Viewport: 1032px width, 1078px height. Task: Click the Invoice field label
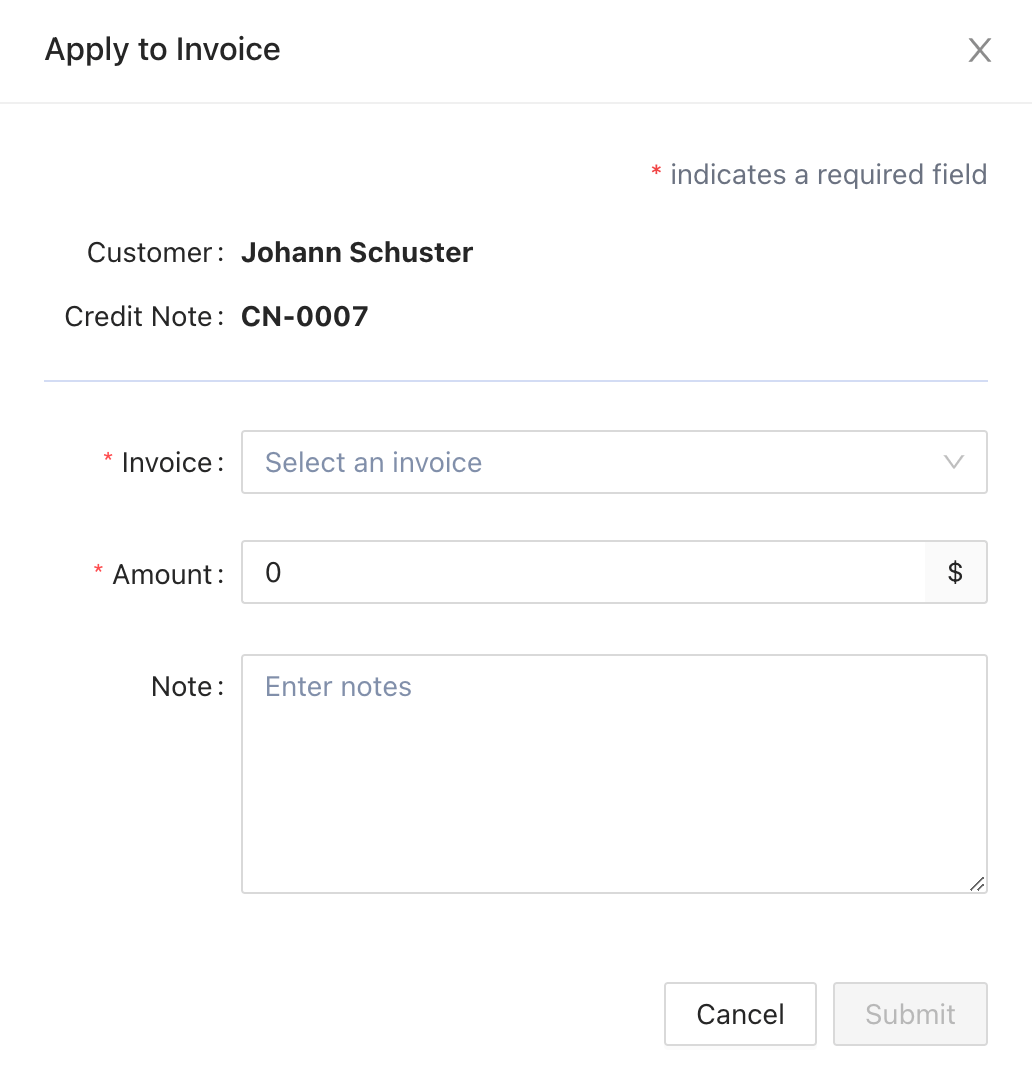point(166,463)
